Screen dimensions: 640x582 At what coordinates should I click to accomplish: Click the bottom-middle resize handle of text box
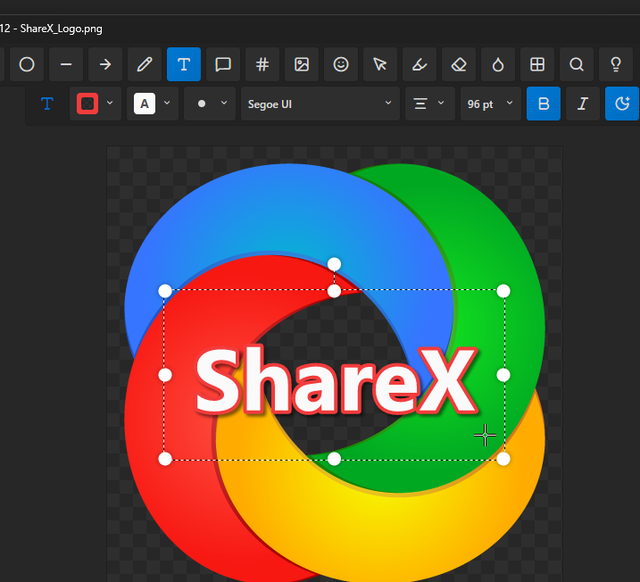[334, 459]
